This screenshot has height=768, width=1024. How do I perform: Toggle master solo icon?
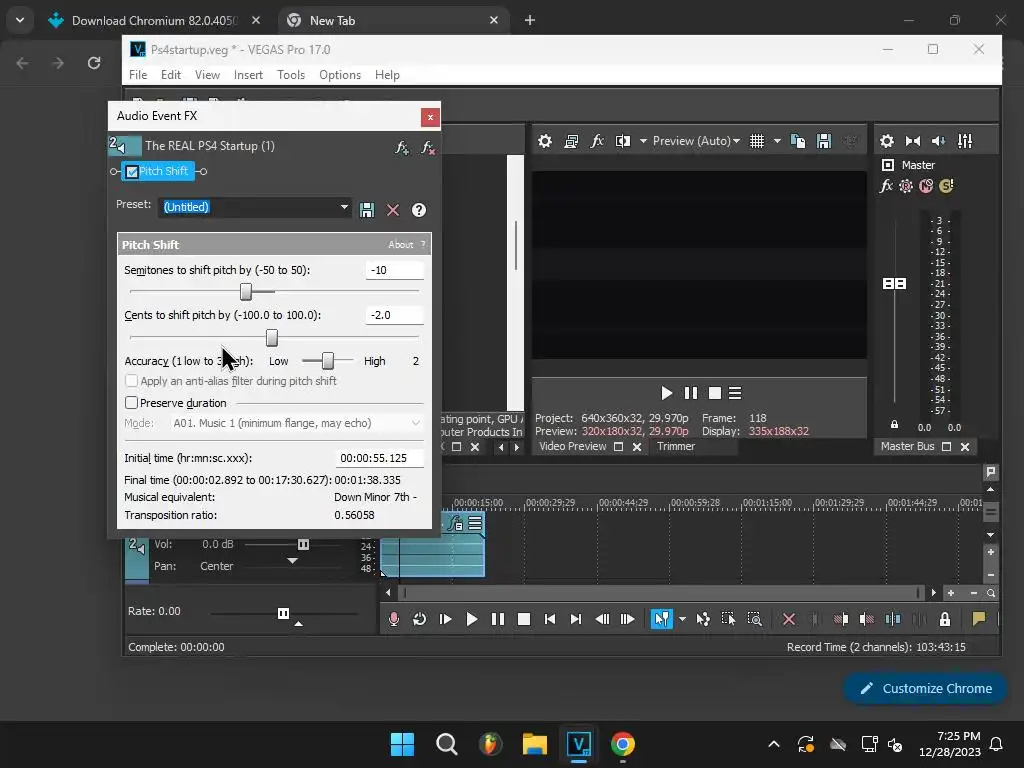pos(946,186)
